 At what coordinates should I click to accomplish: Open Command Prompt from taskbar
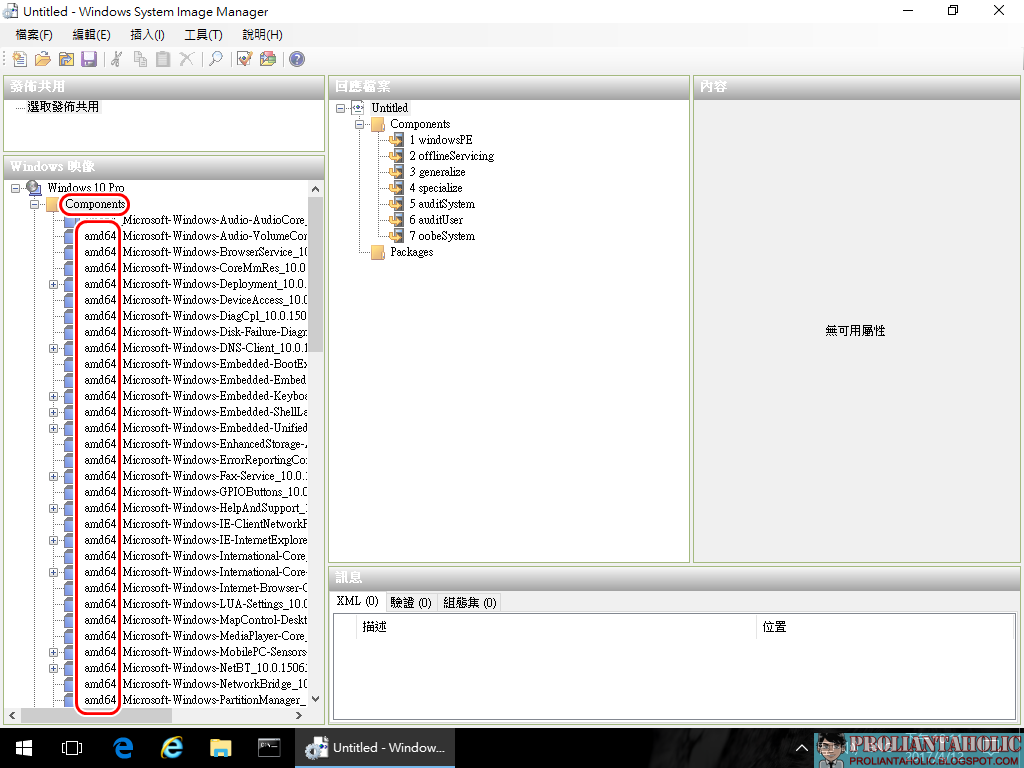[269, 748]
